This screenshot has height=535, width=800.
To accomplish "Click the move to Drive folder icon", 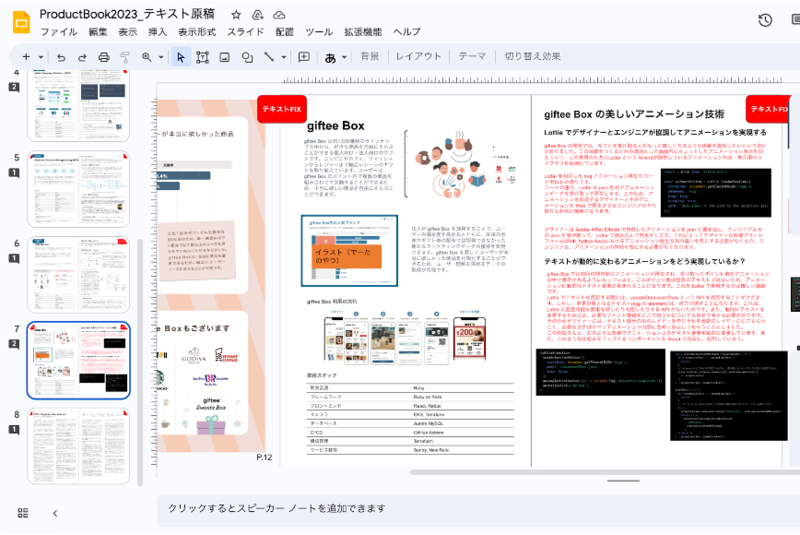I will (x=258, y=15).
